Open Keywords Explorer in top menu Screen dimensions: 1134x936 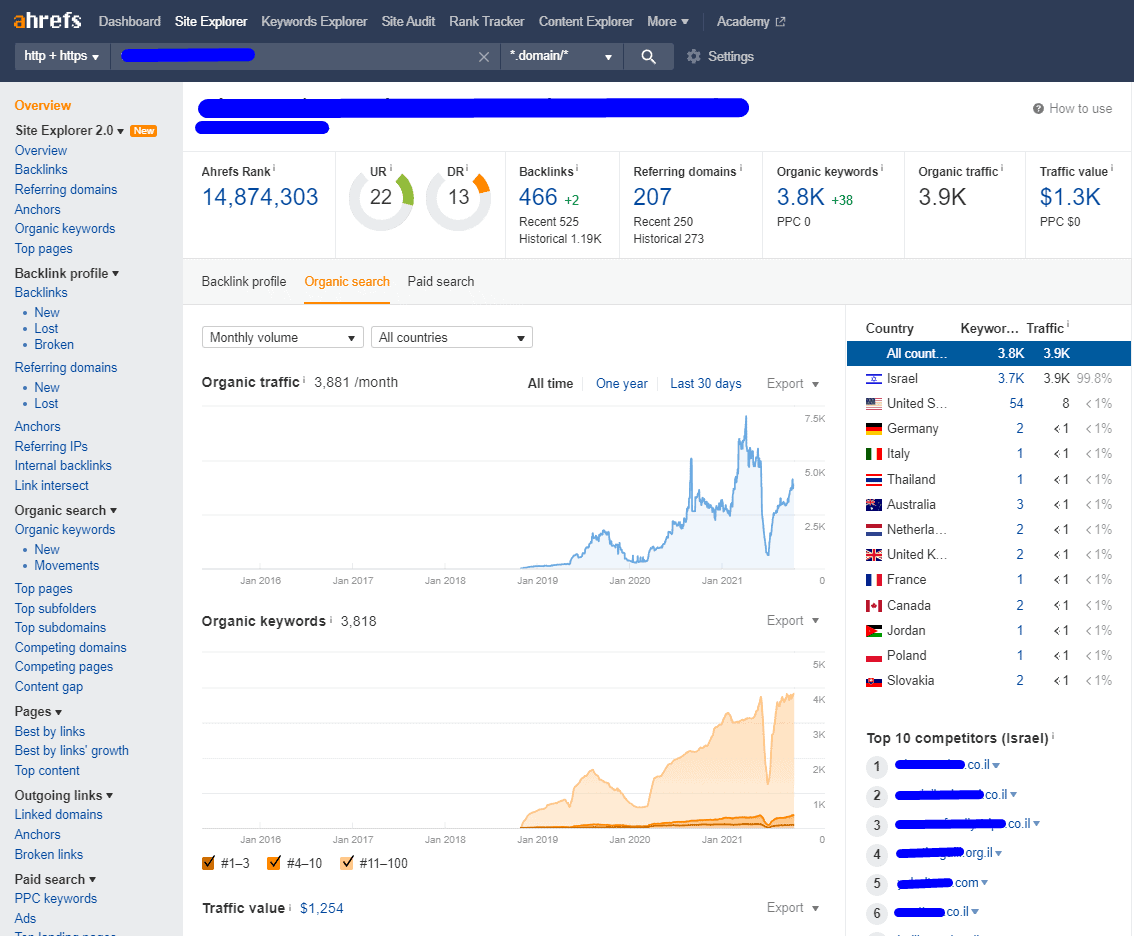click(314, 21)
